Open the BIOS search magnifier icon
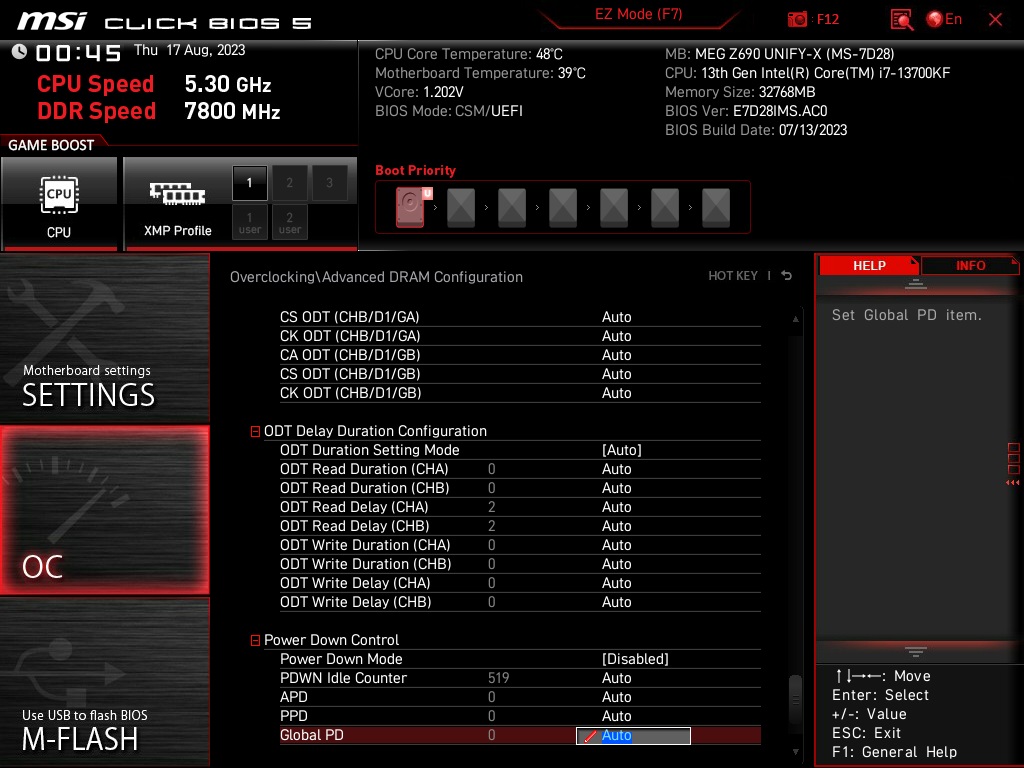 click(902, 20)
